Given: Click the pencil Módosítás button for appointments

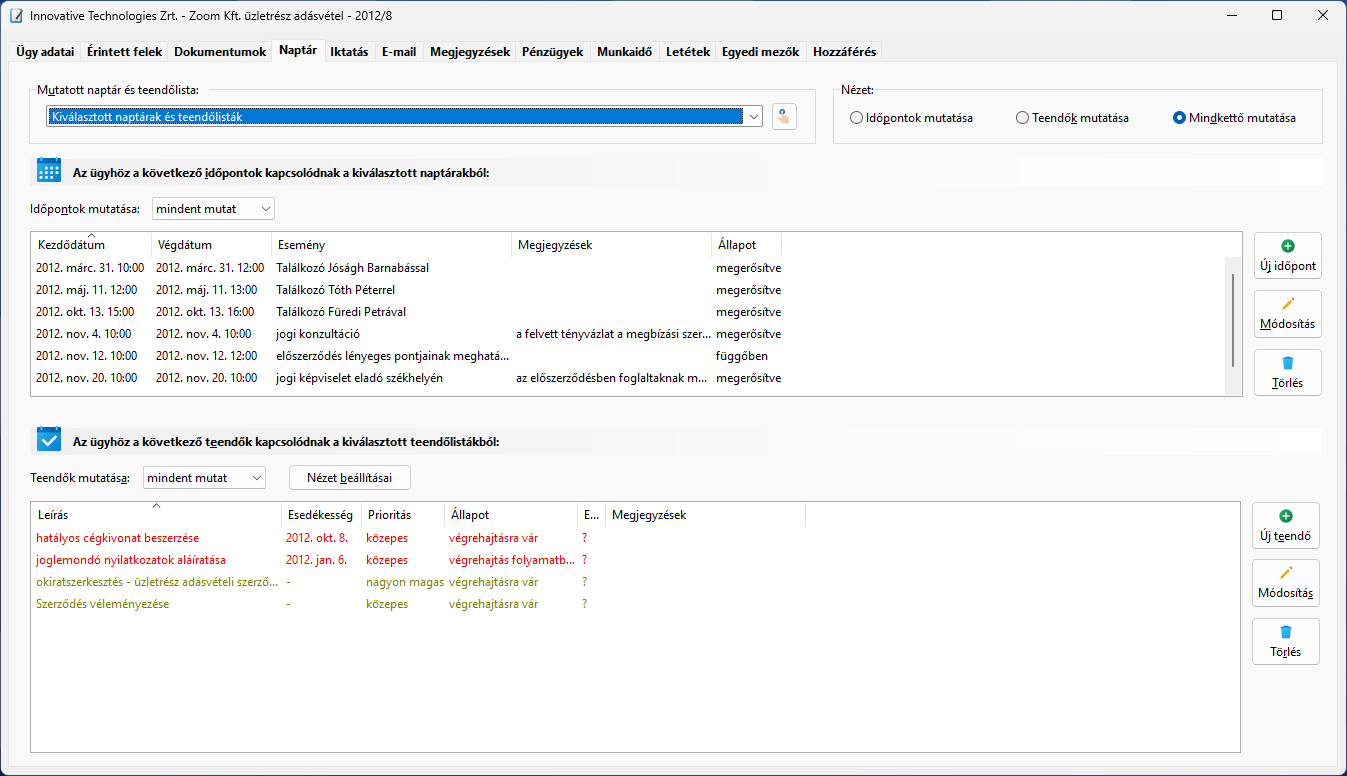Looking at the screenshot, I should click(x=1287, y=314).
